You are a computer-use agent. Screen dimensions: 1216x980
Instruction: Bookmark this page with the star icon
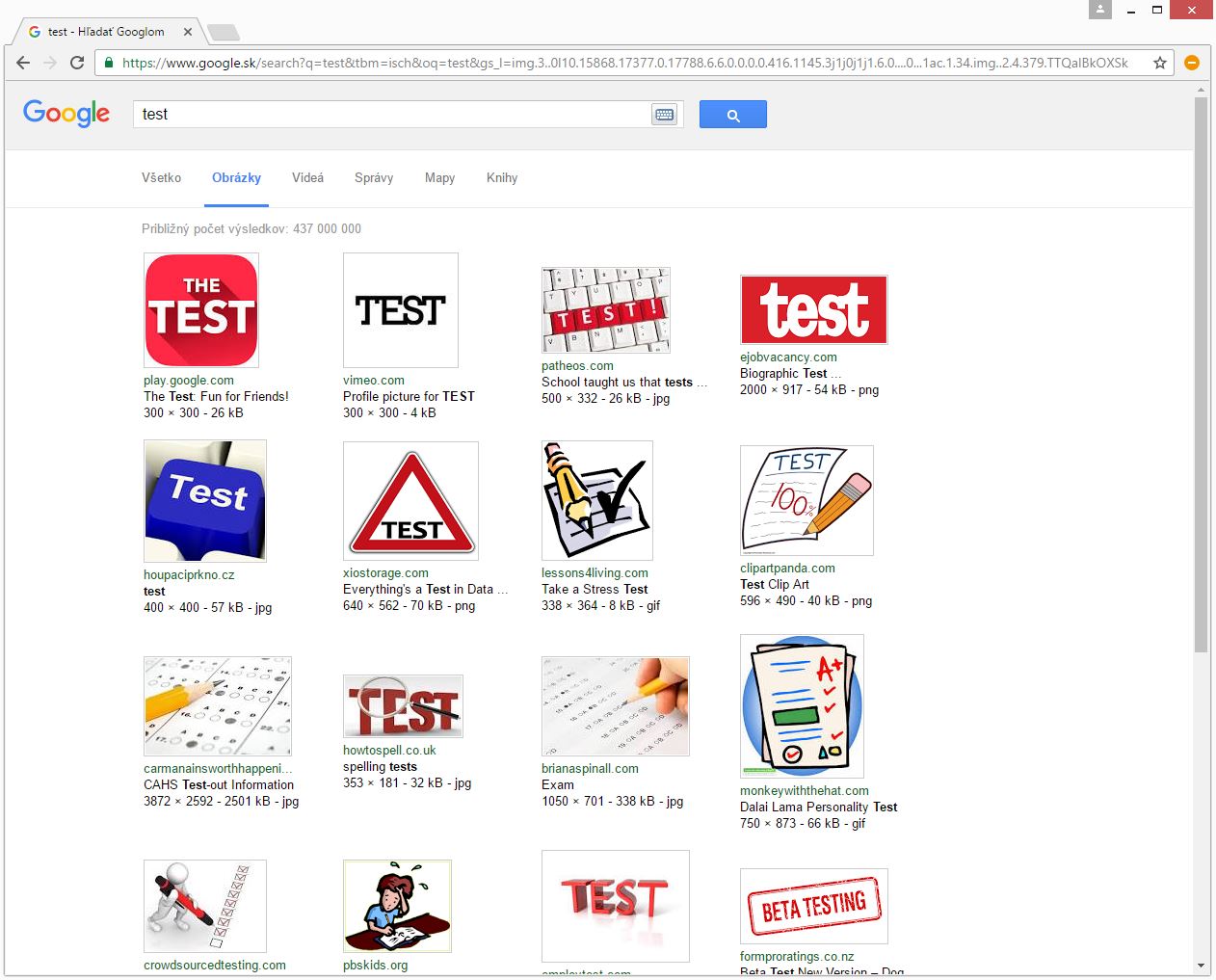tap(1160, 63)
